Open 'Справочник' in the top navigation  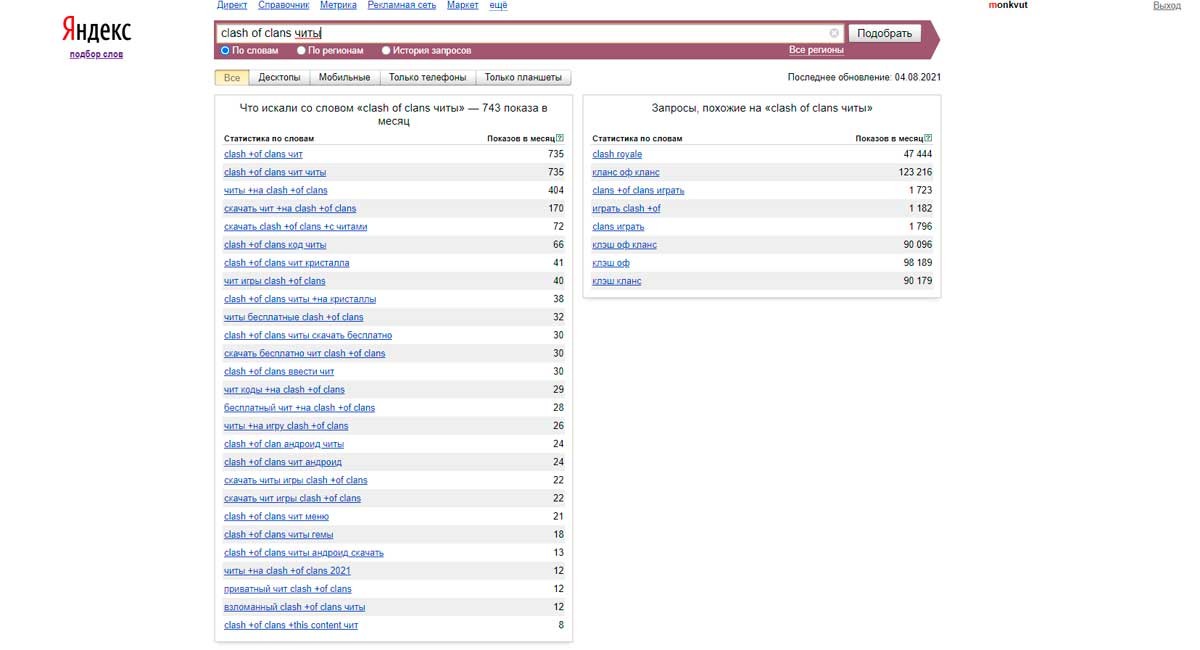pos(283,6)
